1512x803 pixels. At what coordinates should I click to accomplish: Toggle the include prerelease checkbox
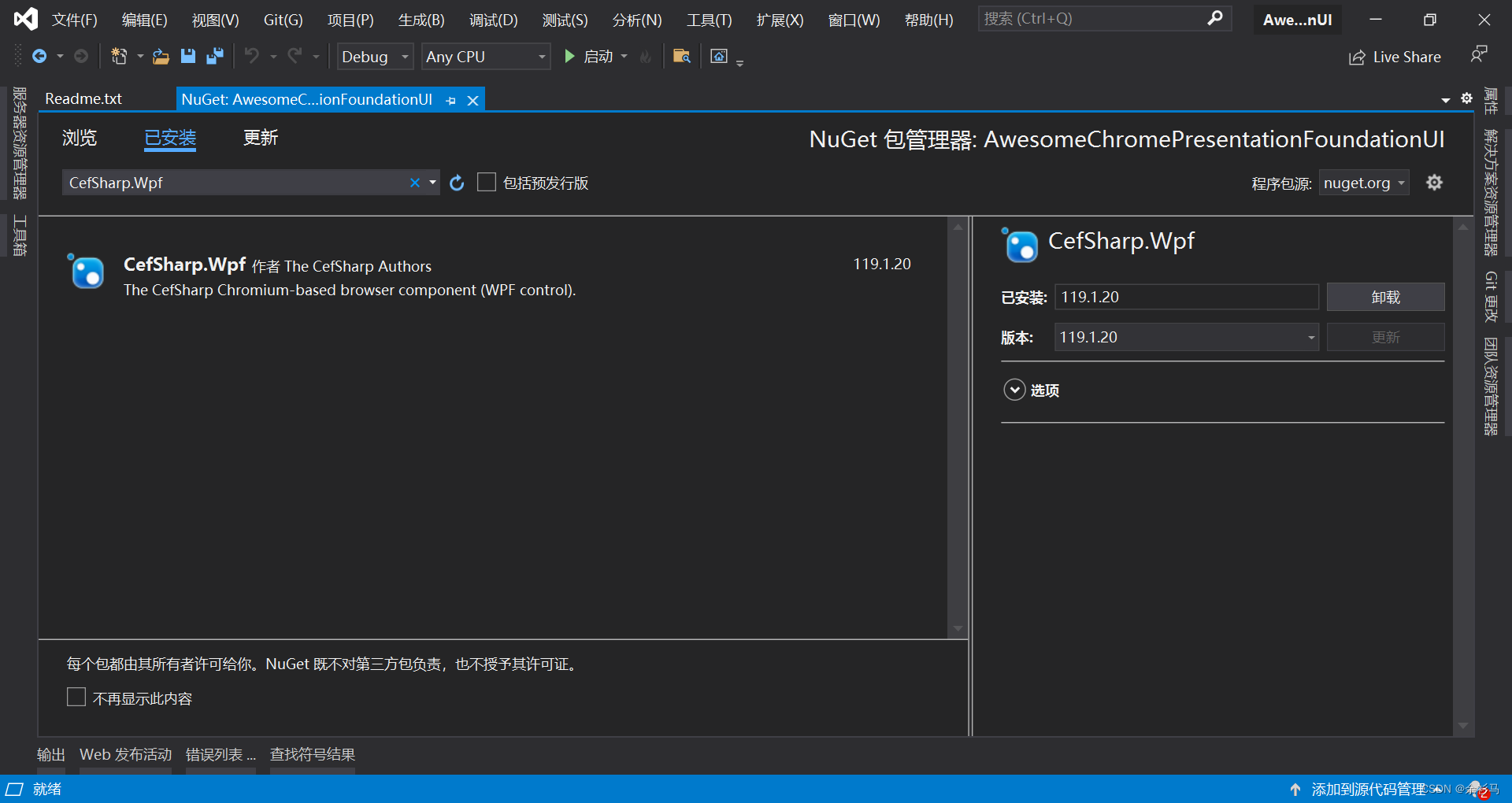click(487, 182)
